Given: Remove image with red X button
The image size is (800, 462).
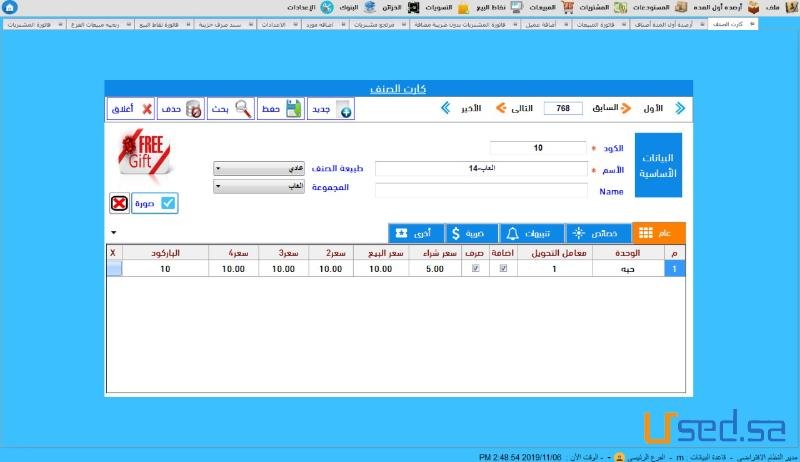Looking at the screenshot, I should click(x=119, y=203).
